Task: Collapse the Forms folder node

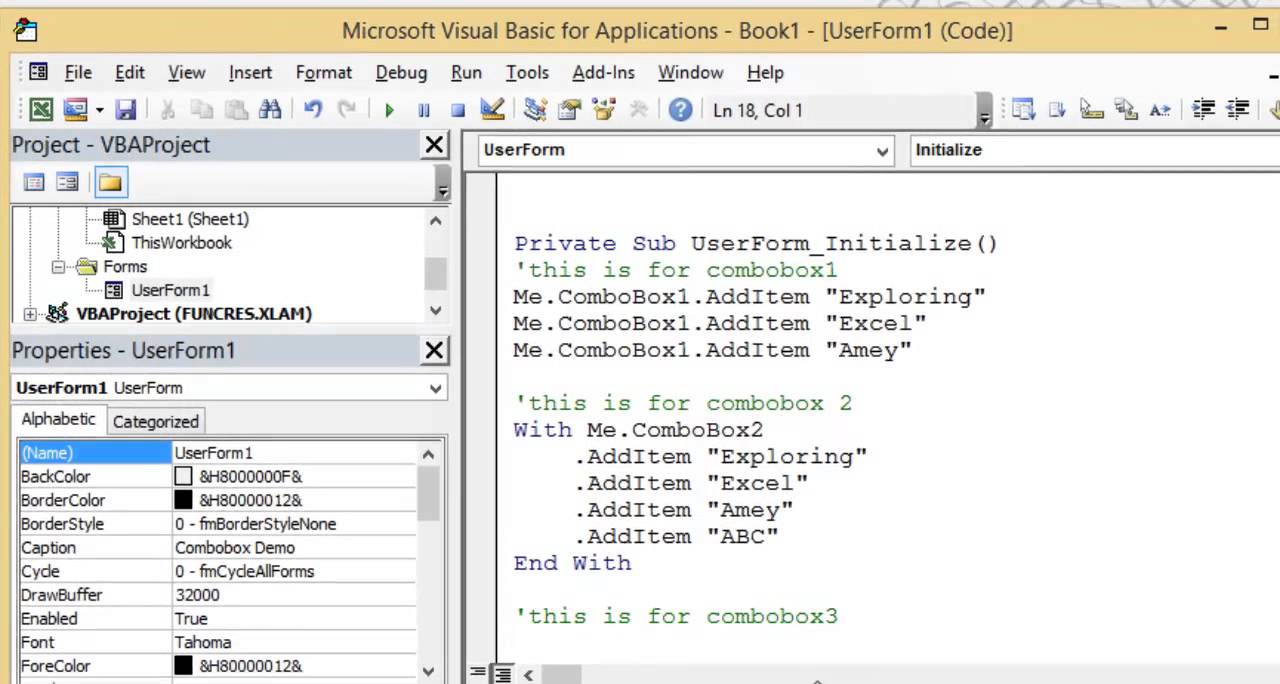Action: pos(58,267)
